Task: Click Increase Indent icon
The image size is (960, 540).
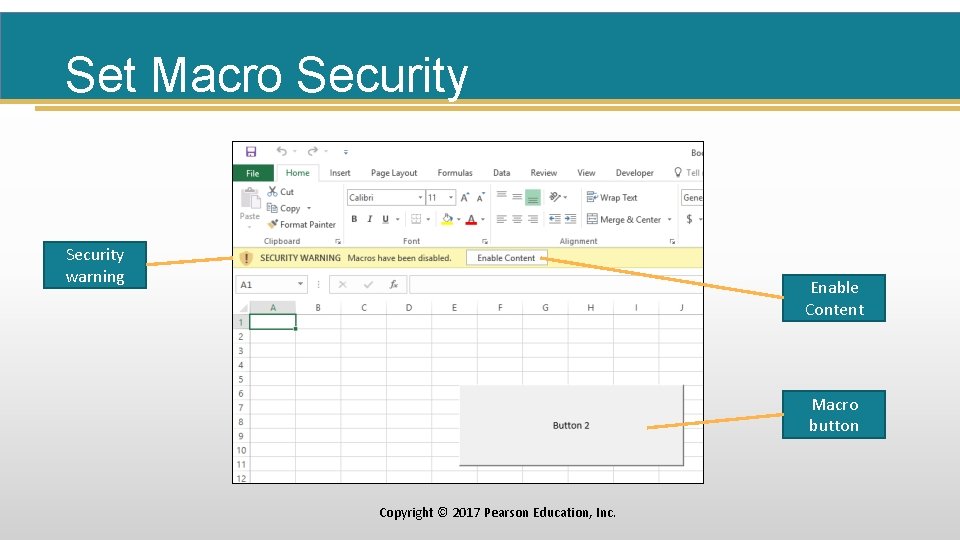Action: coord(570,219)
